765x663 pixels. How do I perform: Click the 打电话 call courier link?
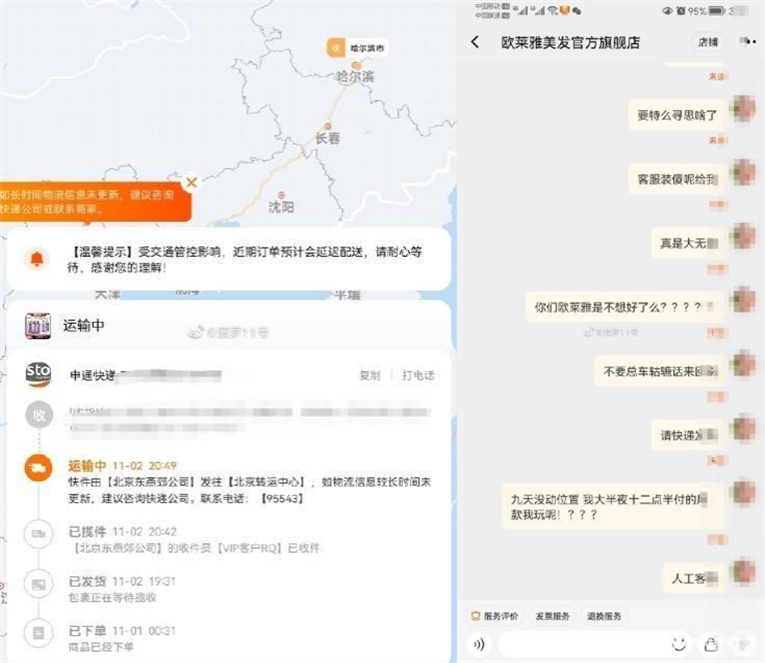coord(418,375)
